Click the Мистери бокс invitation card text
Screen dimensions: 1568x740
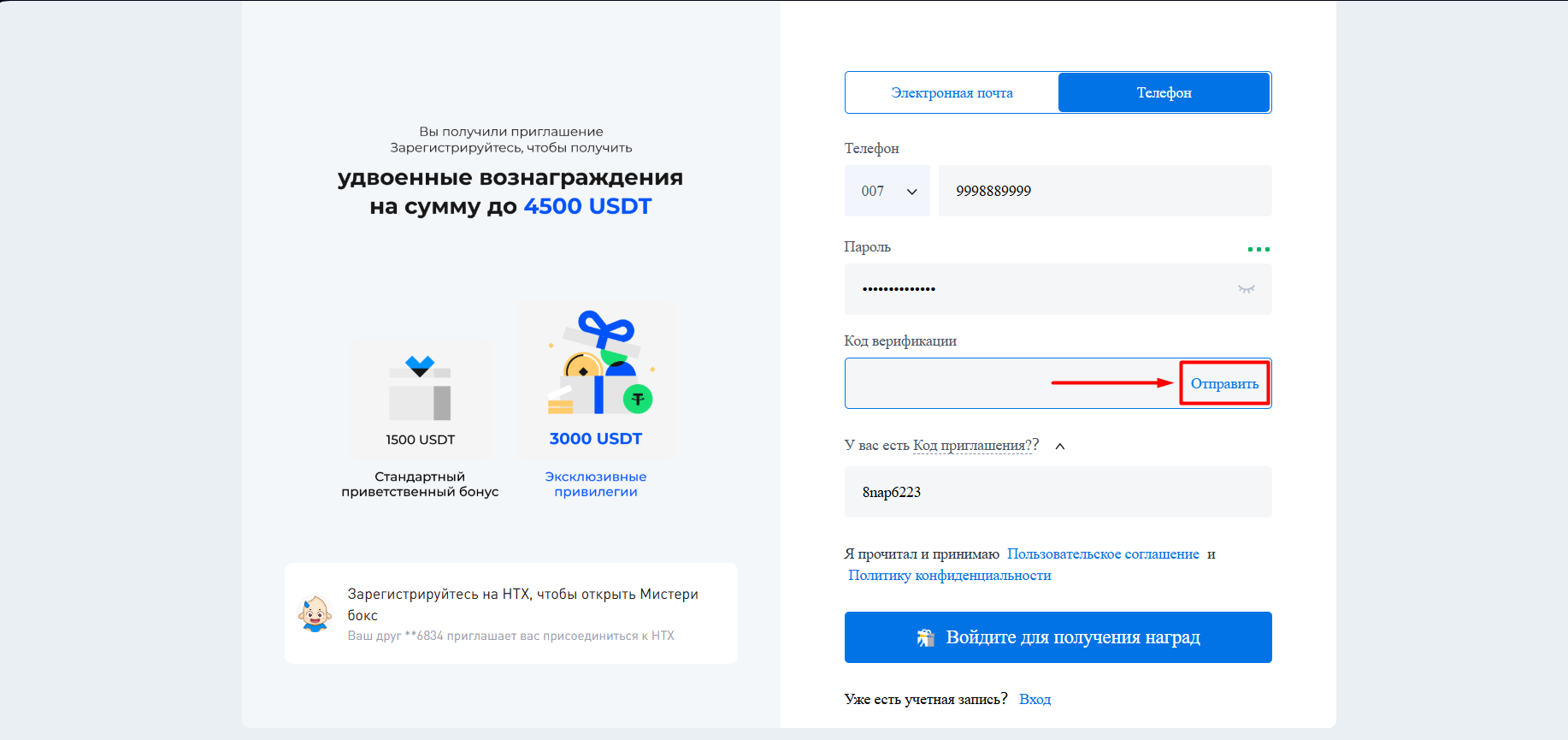tap(522, 605)
